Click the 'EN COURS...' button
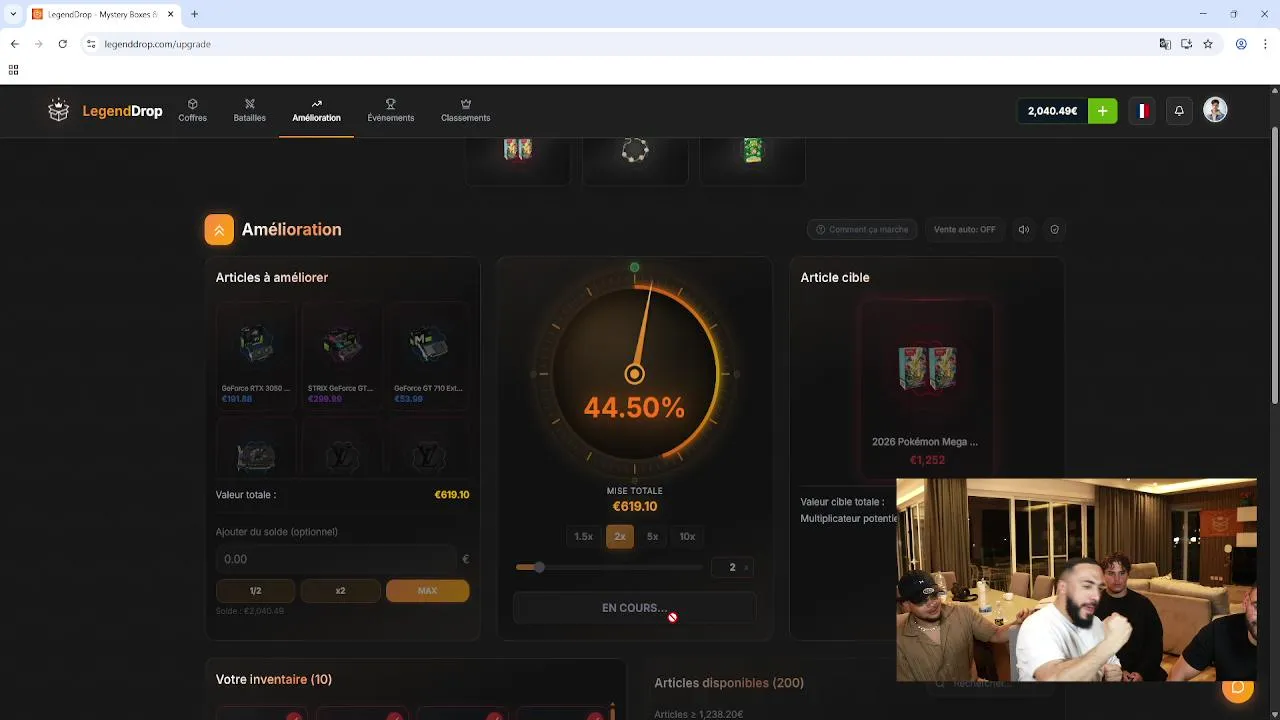Image resolution: width=1280 pixels, height=720 pixels. pos(634,608)
